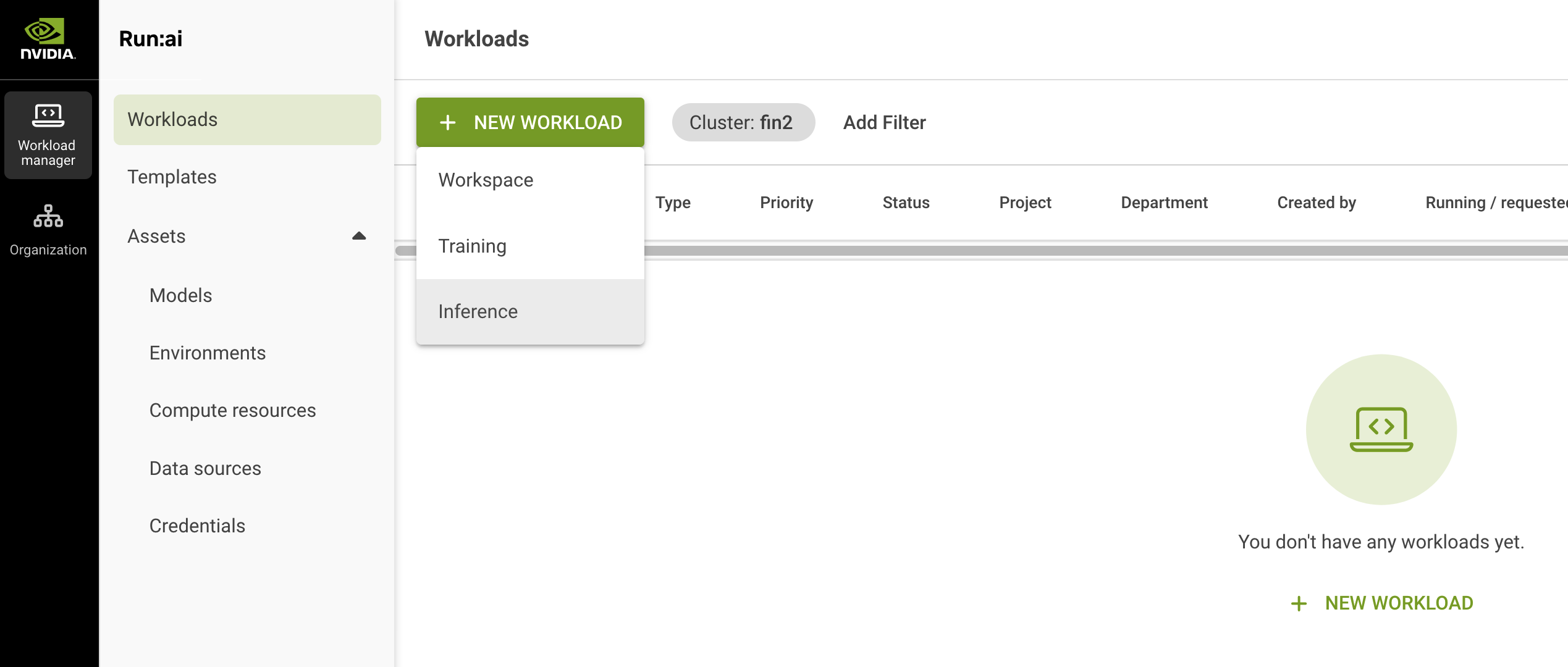Click the NEW WORKLOAD link below empty state
The width and height of the screenshot is (1568, 667).
point(1381,603)
